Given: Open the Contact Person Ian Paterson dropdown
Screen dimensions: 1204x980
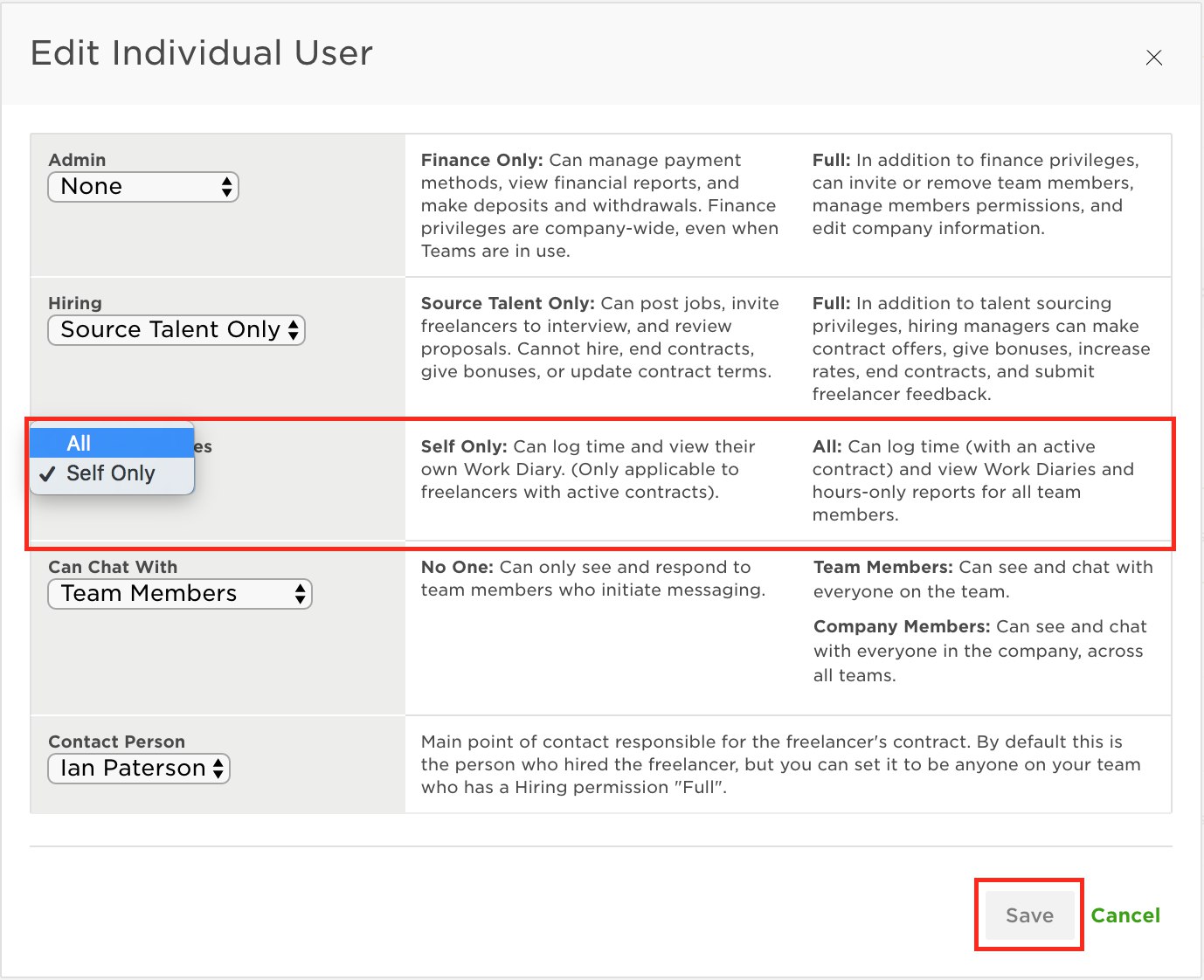Looking at the screenshot, I should click(x=139, y=769).
